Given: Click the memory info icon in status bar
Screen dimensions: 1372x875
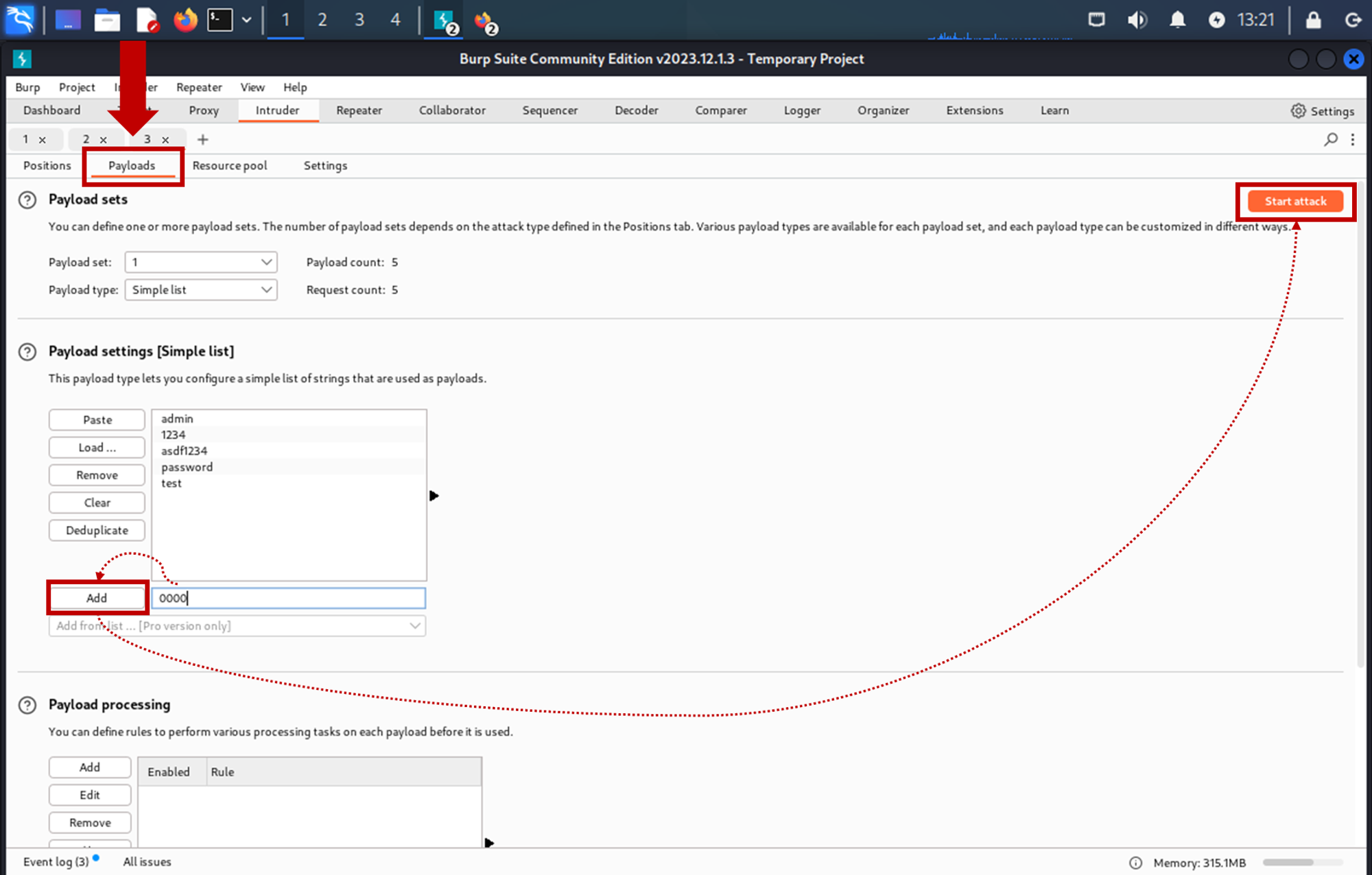Looking at the screenshot, I should 1135,863.
